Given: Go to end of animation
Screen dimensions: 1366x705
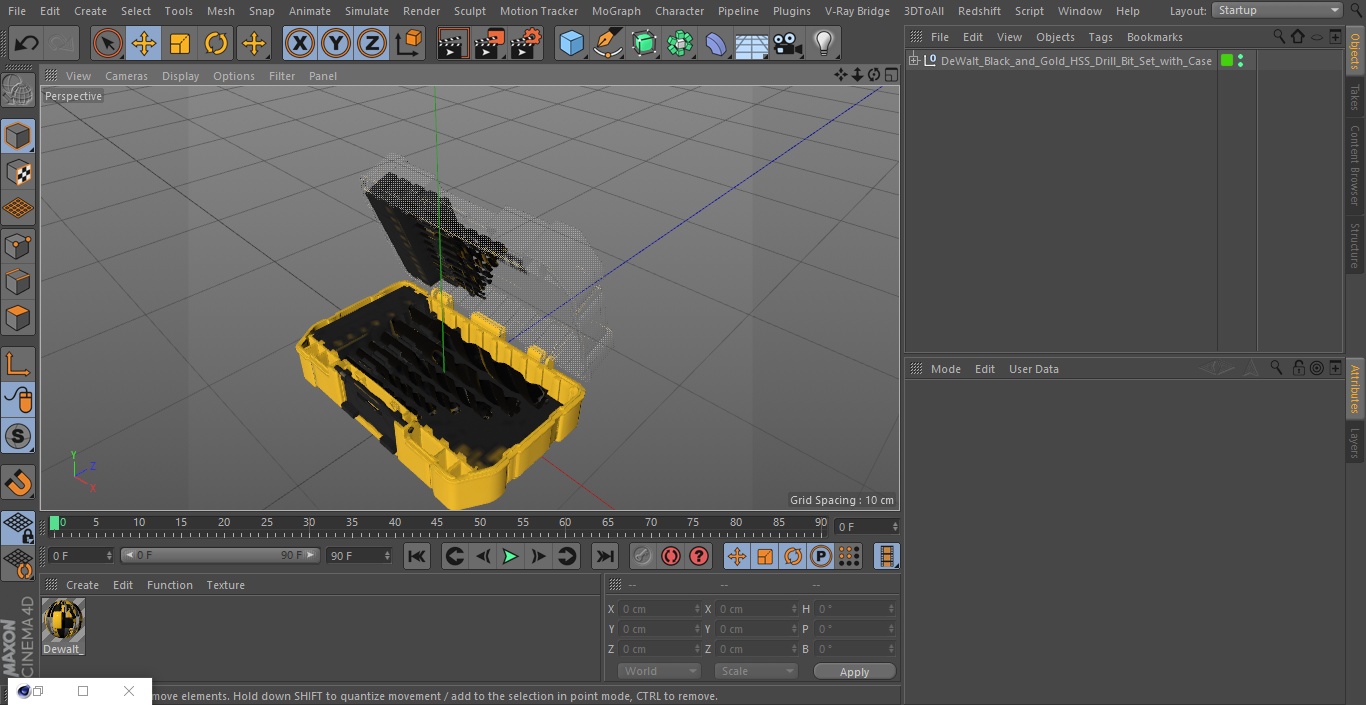Looking at the screenshot, I should click(605, 556).
